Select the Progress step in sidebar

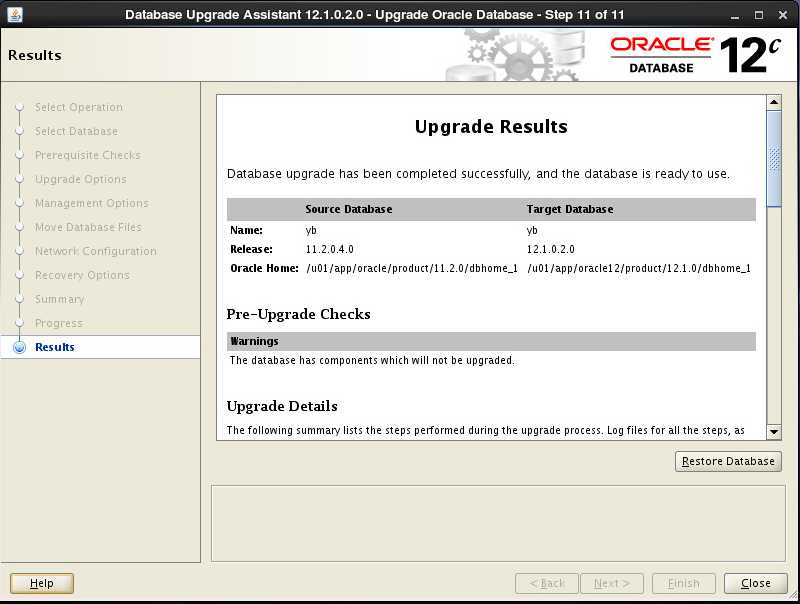pos(59,323)
